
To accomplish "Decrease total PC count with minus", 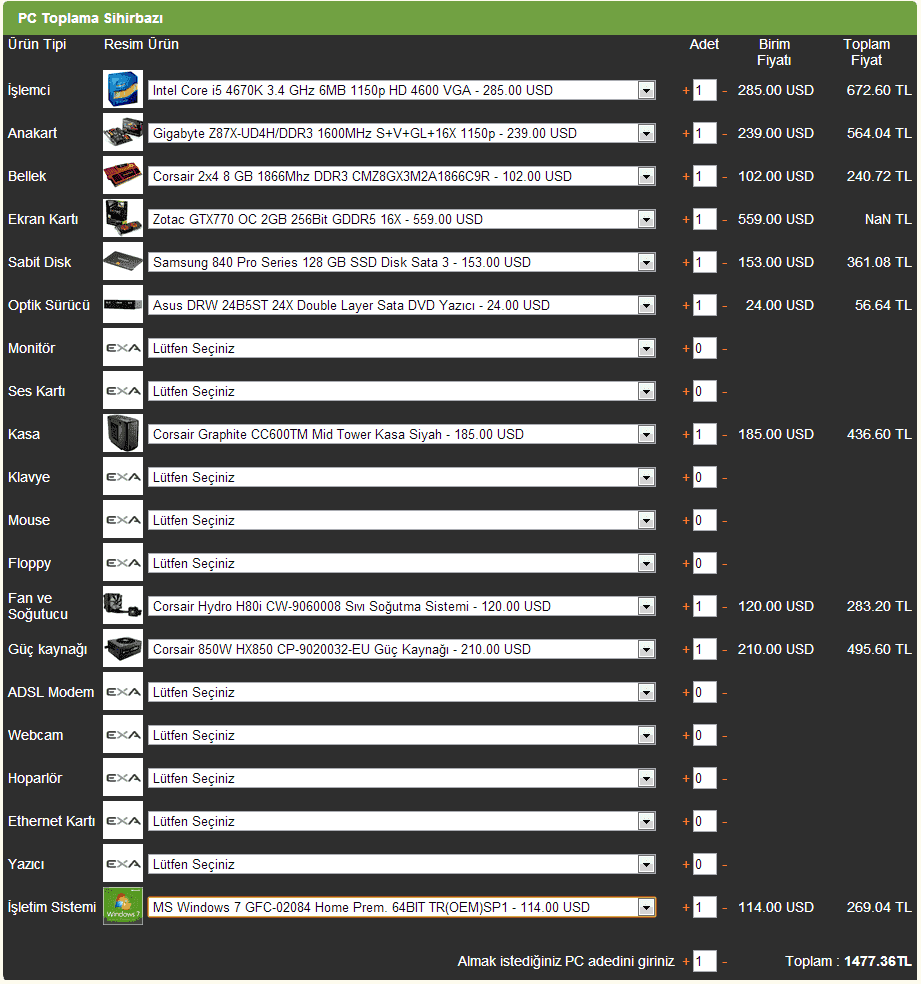I will point(725,961).
